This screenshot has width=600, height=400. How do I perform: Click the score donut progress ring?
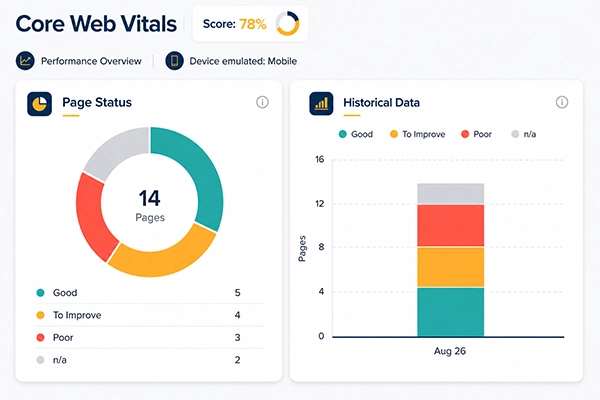click(x=287, y=23)
